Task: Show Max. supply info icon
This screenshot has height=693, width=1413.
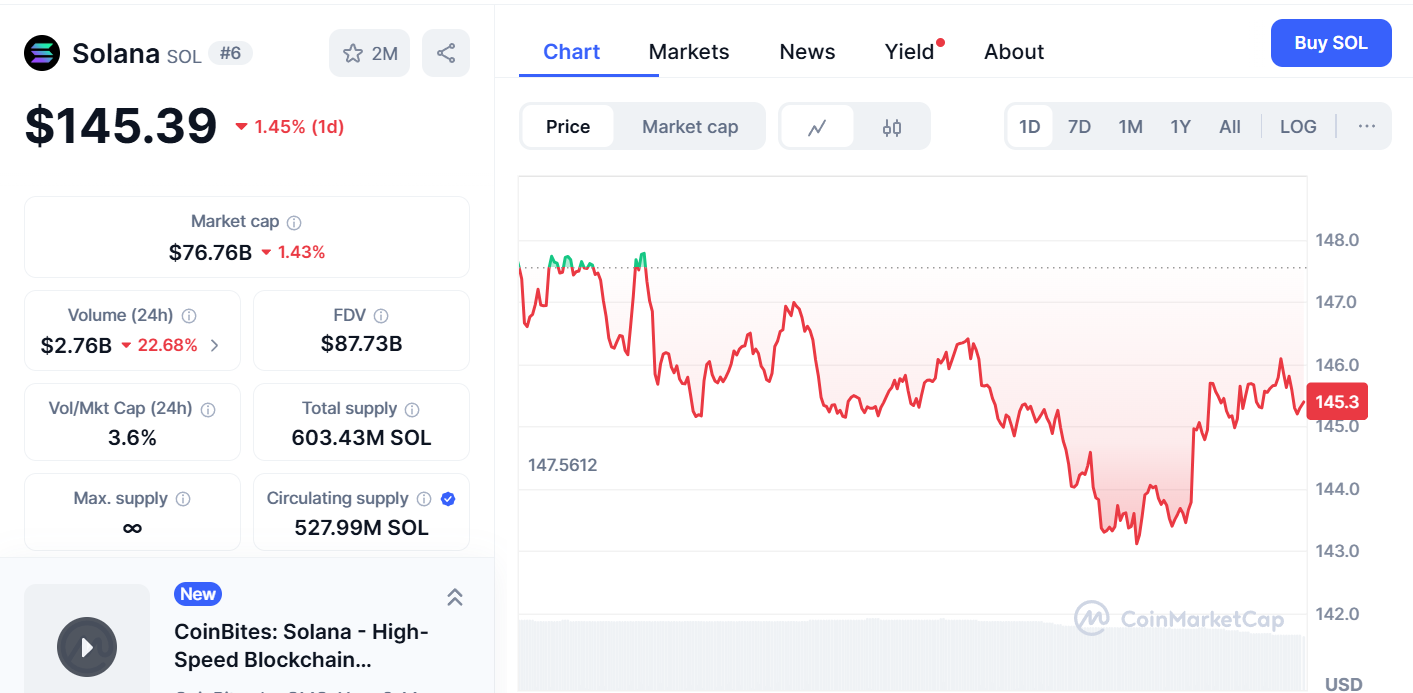Action: 183,499
